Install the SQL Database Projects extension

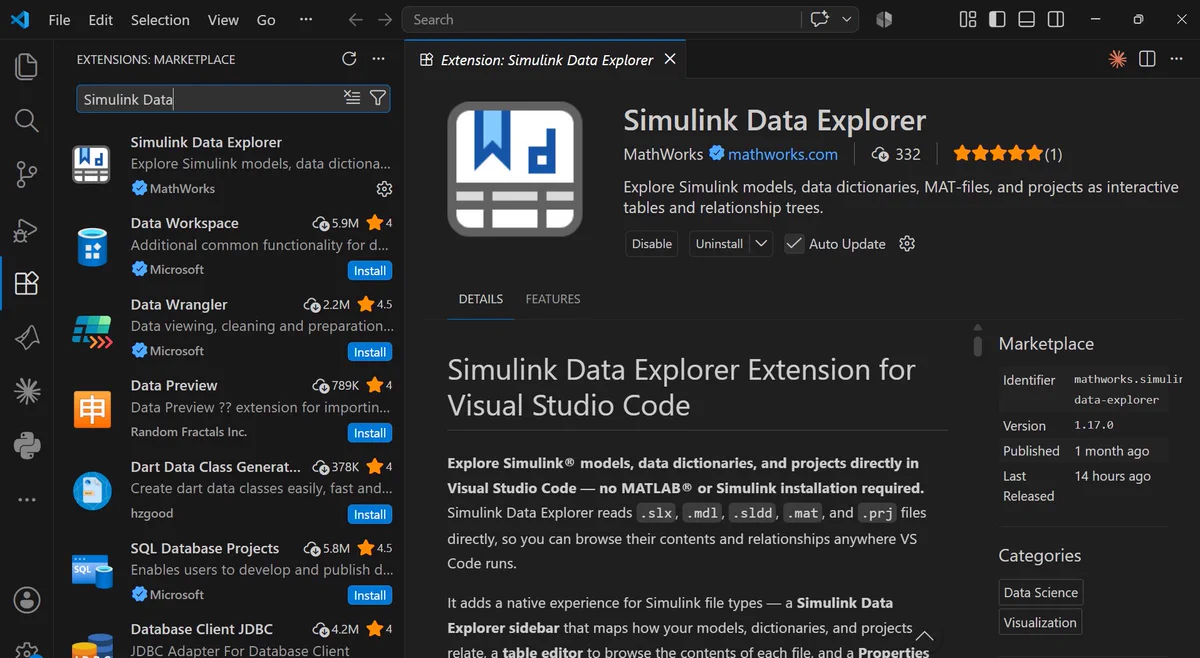tap(370, 595)
